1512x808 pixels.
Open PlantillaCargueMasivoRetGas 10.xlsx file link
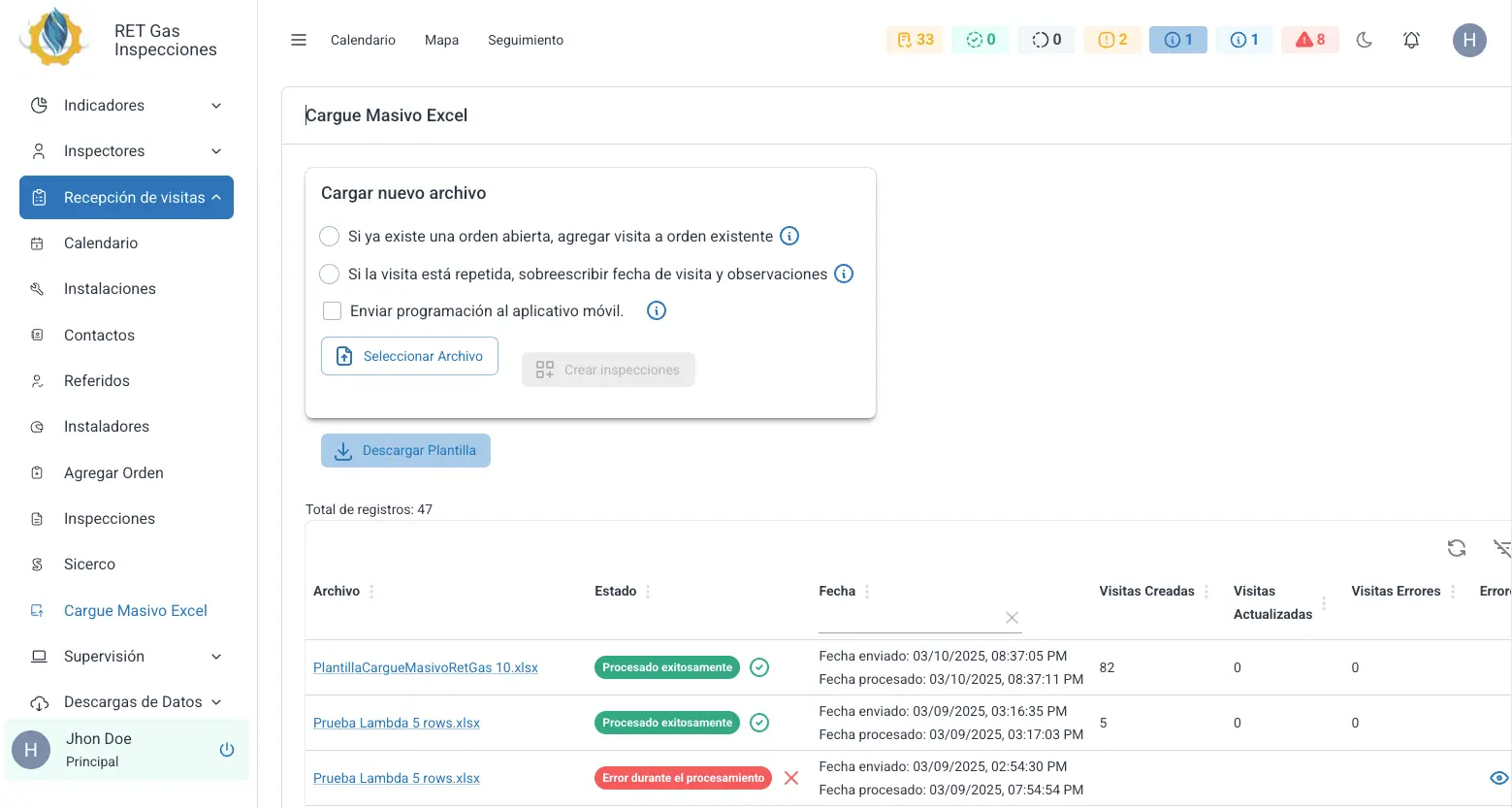coord(426,667)
